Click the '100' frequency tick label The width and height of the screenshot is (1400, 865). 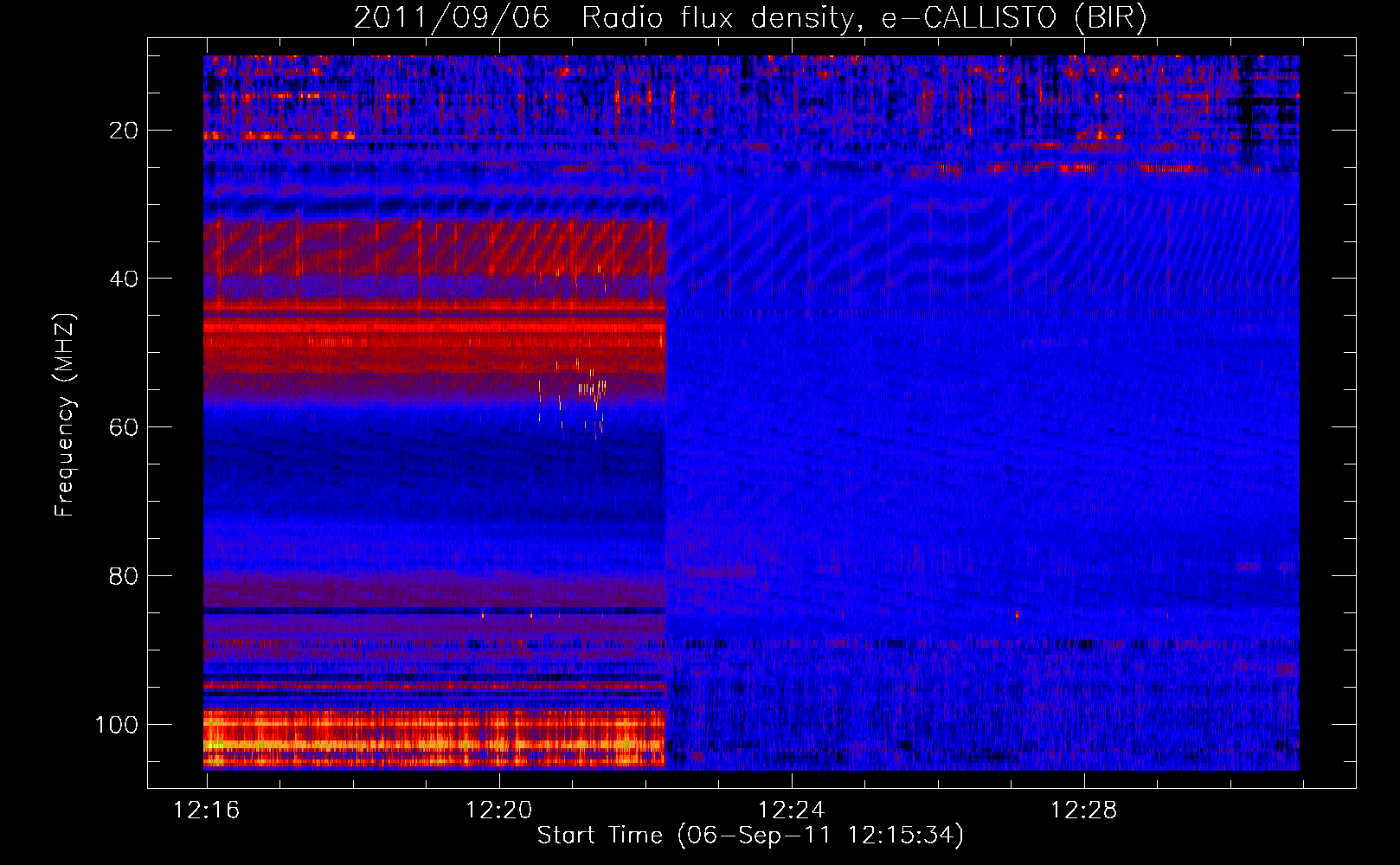(x=117, y=724)
